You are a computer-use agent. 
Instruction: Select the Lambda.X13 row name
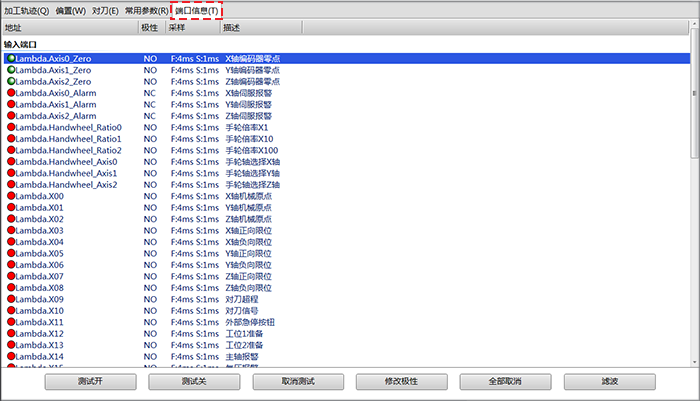(x=39, y=345)
